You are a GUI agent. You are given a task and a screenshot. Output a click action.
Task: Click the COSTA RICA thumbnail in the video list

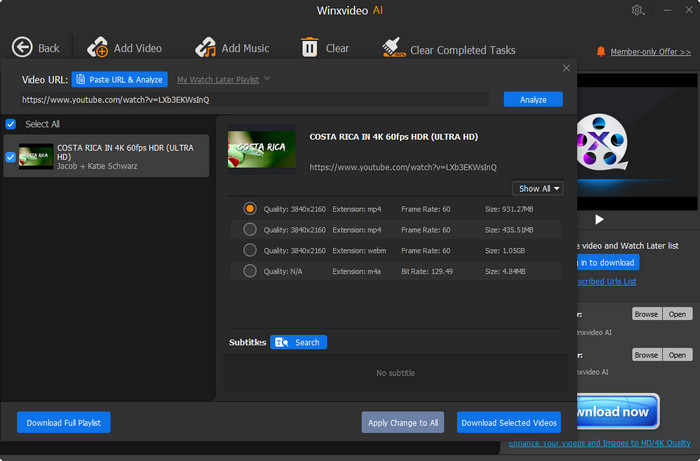click(36, 156)
